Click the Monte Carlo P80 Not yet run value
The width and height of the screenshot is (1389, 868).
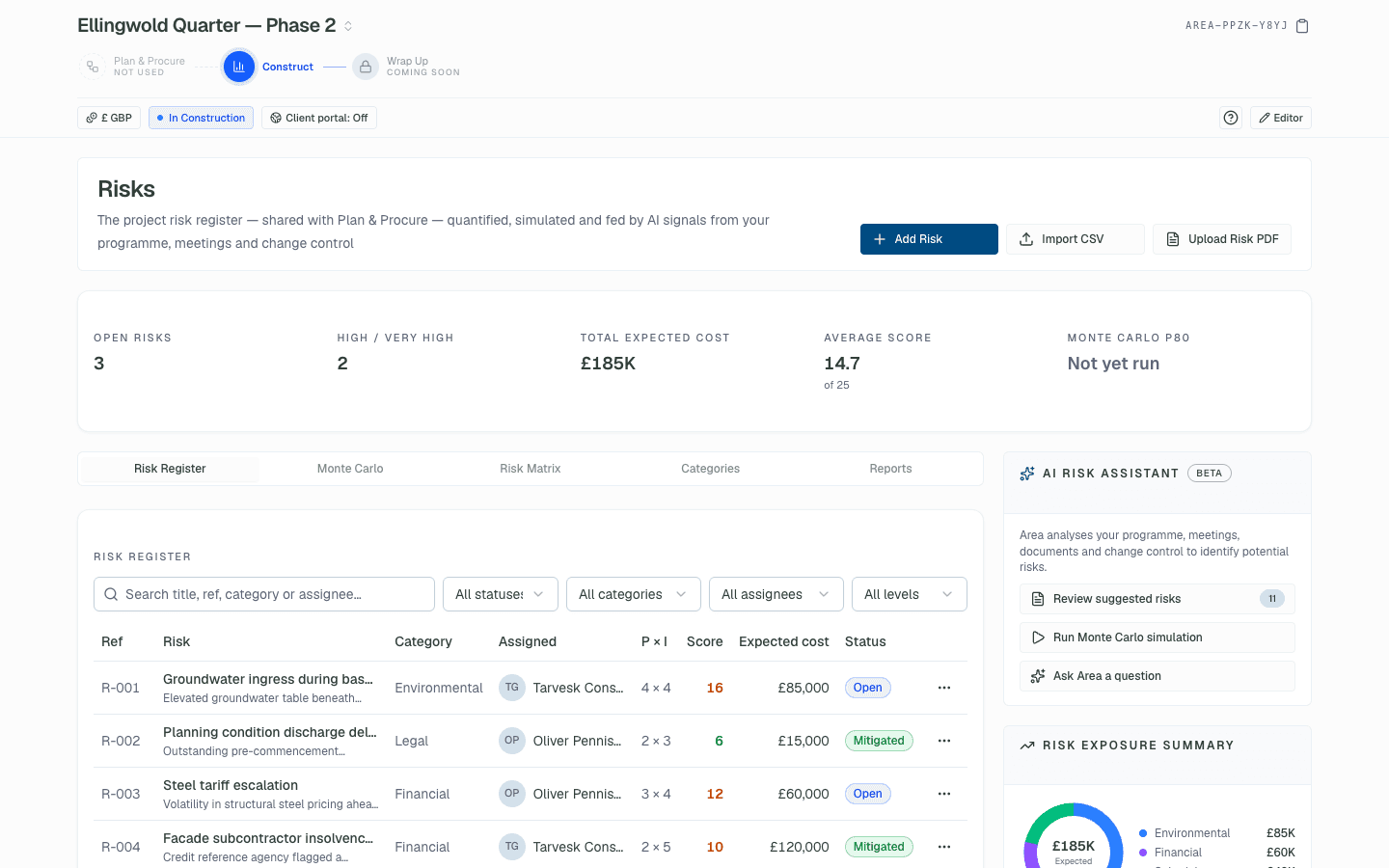(x=1113, y=364)
